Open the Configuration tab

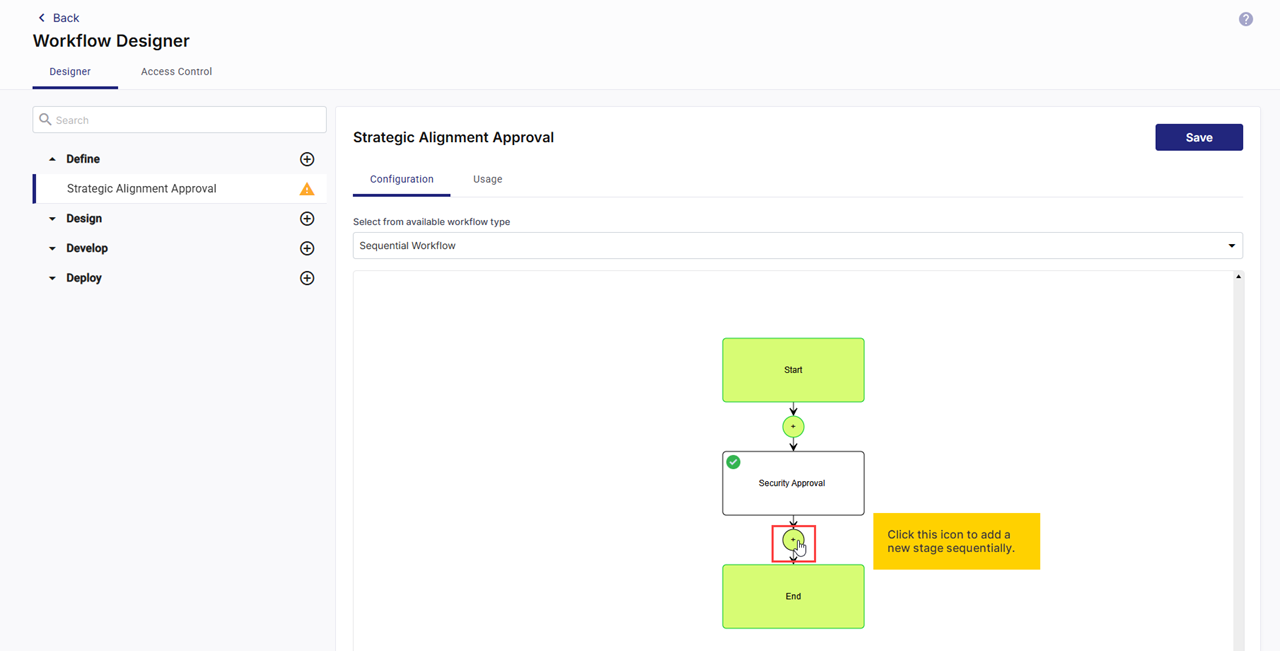[x=402, y=179]
